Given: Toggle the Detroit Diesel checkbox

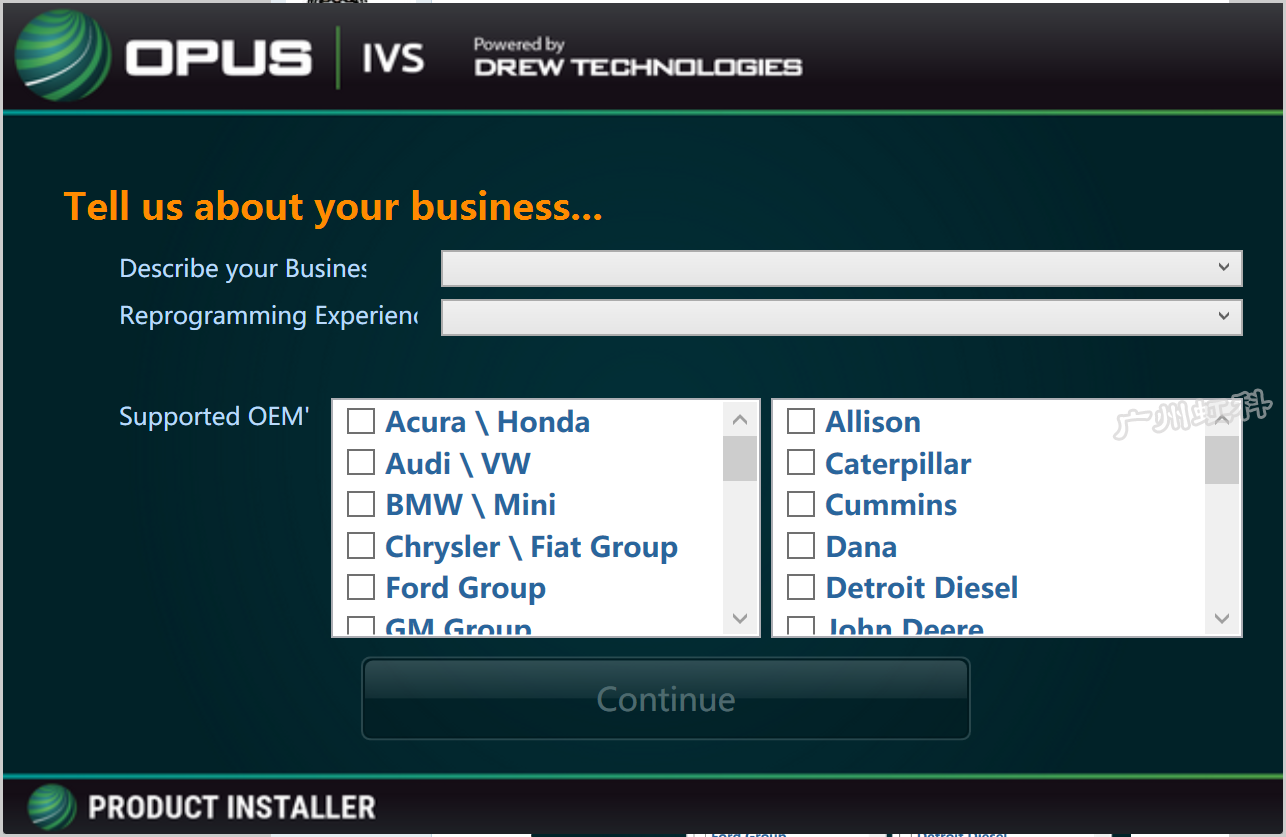Looking at the screenshot, I should click(801, 587).
